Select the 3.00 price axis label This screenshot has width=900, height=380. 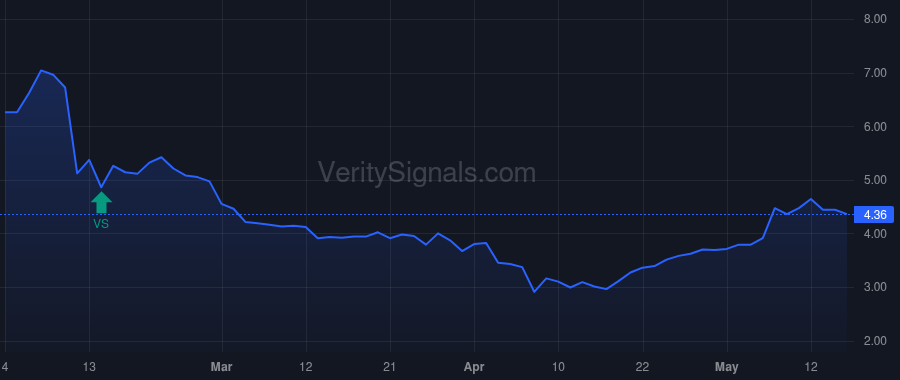(x=875, y=287)
